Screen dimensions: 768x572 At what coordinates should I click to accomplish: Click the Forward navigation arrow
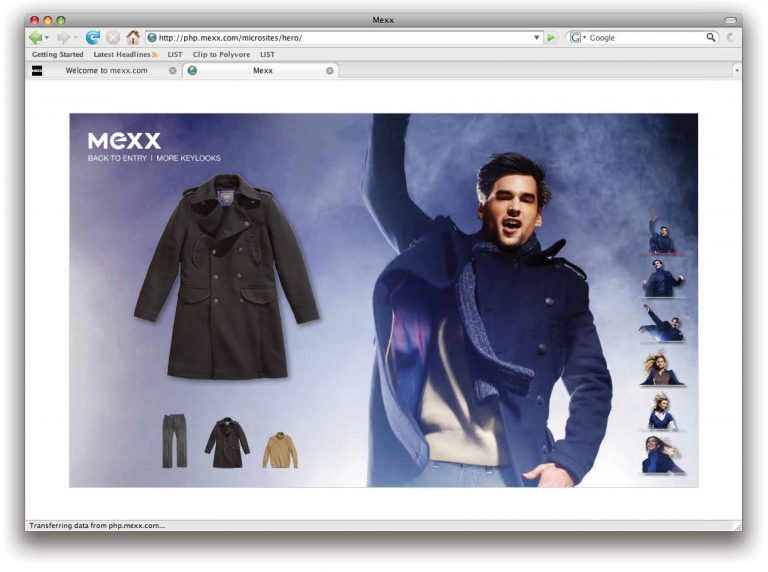coord(63,37)
